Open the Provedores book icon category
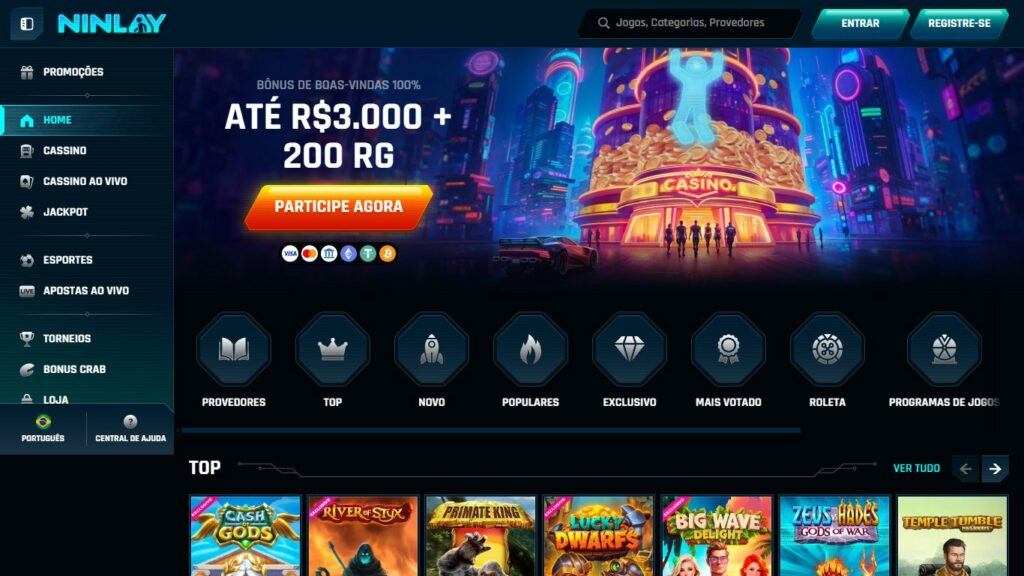 tap(234, 349)
